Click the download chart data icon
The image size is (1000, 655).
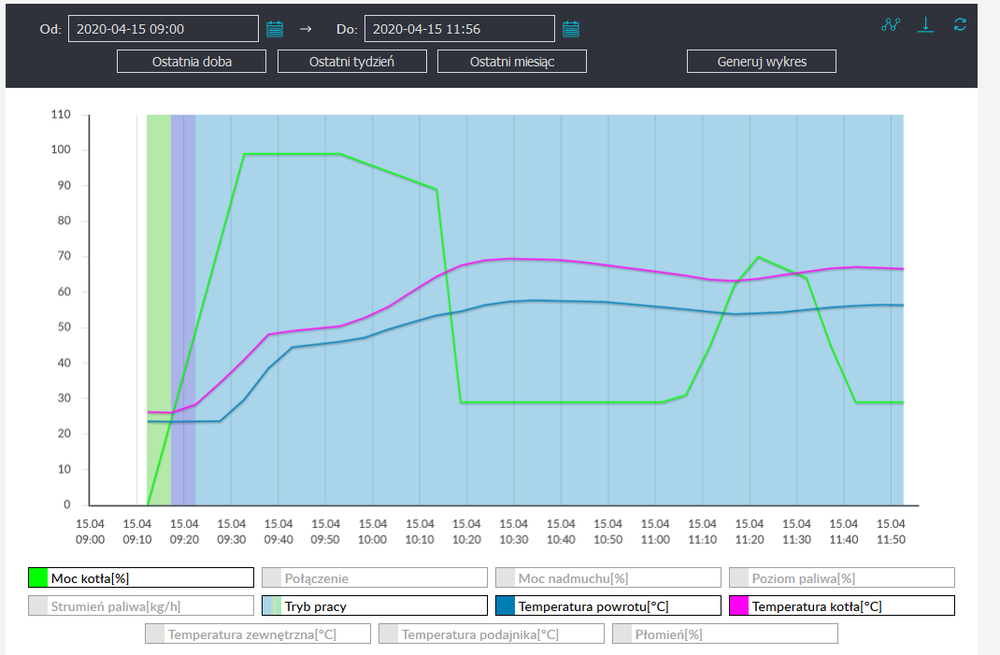tap(926, 25)
